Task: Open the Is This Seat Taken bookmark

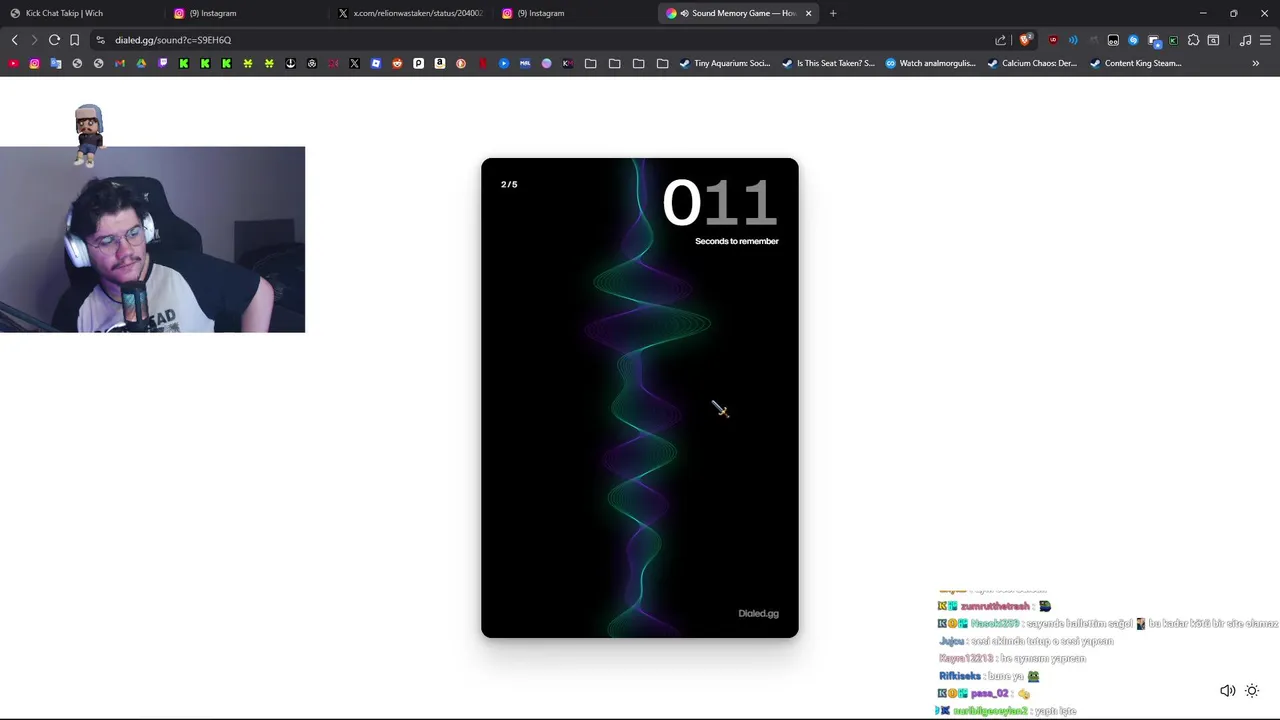Action: (x=828, y=63)
